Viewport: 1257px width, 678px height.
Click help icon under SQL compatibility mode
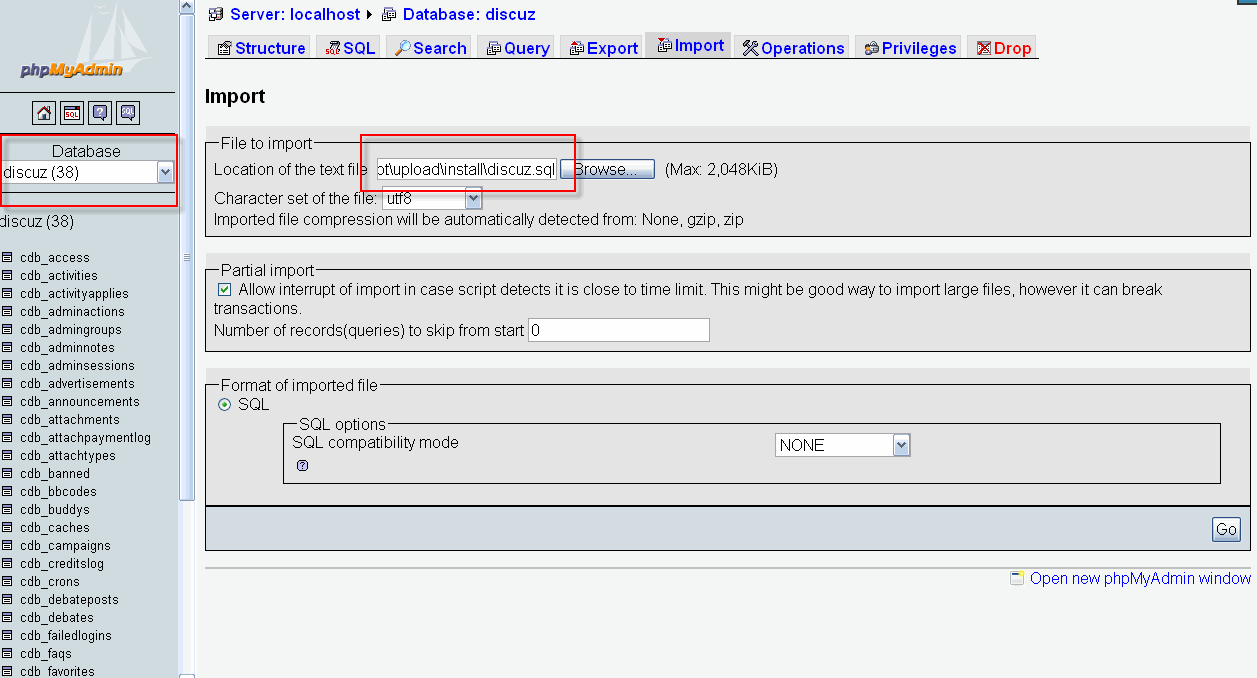303,466
